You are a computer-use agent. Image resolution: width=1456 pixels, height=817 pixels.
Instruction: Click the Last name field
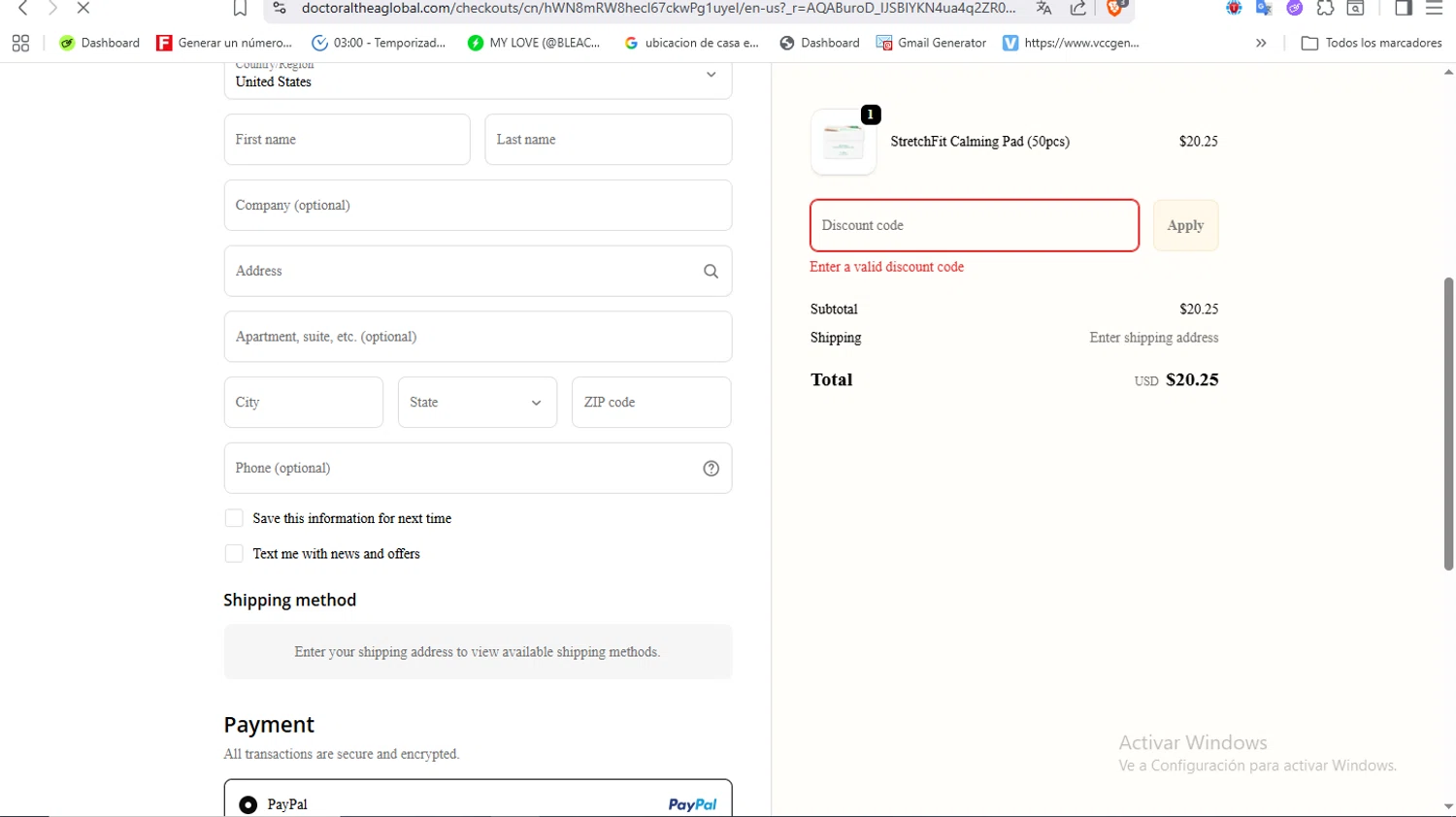click(609, 140)
